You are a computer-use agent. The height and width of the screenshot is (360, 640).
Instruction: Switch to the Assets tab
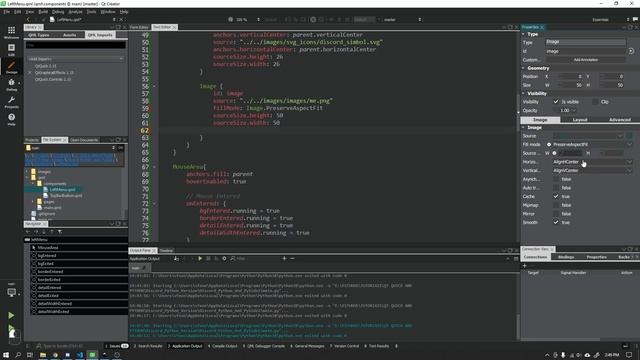pos(70,35)
